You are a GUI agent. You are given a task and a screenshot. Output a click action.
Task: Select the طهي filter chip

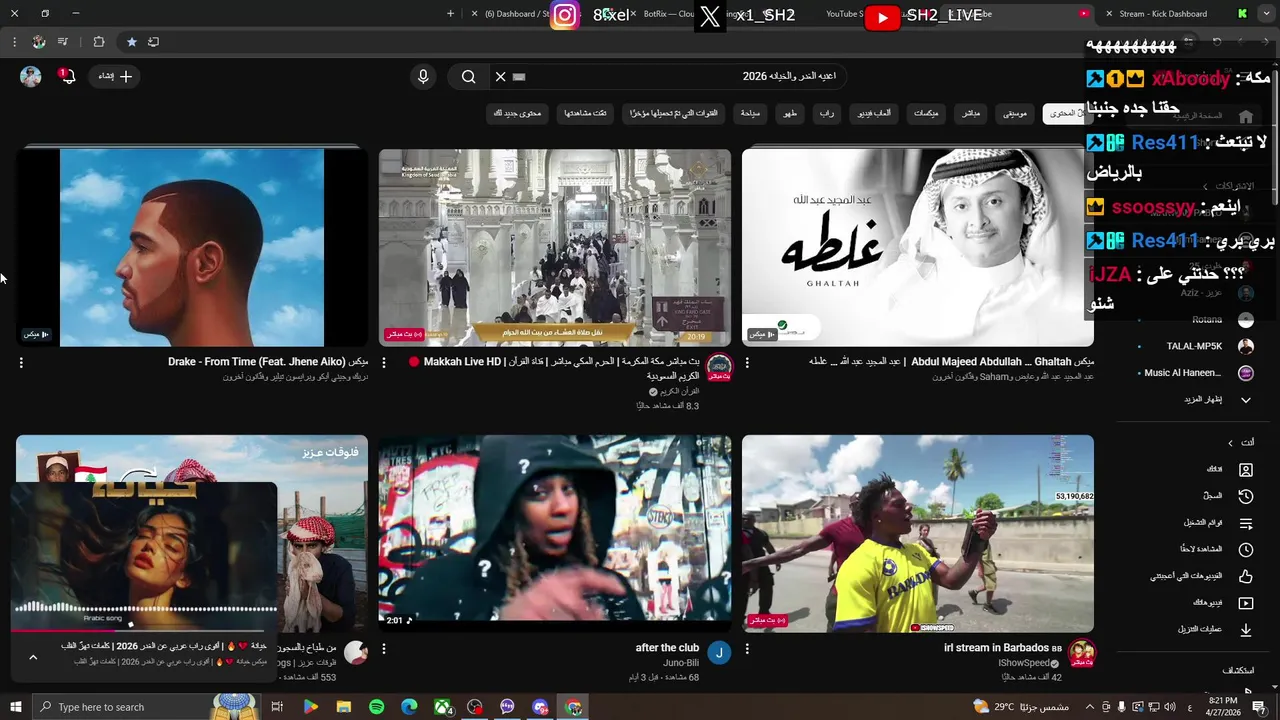click(790, 113)
